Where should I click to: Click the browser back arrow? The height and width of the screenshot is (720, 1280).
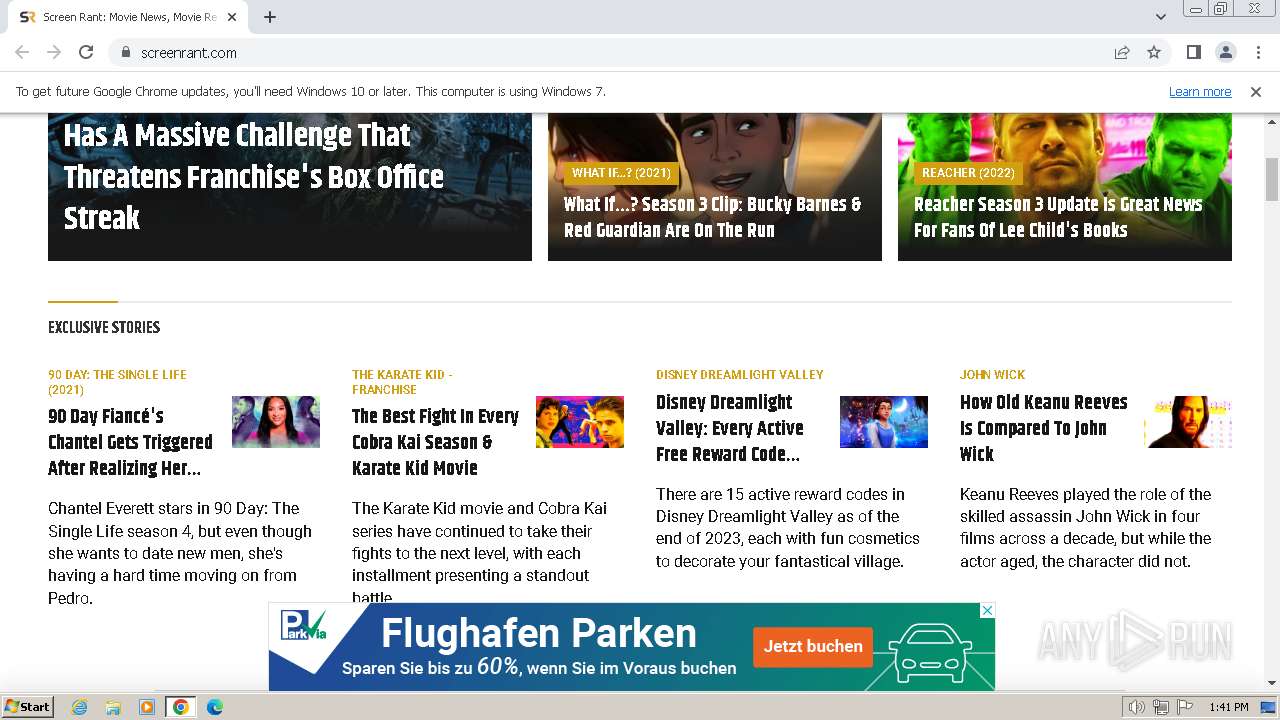pyautogui.click(x=22, y=52)
